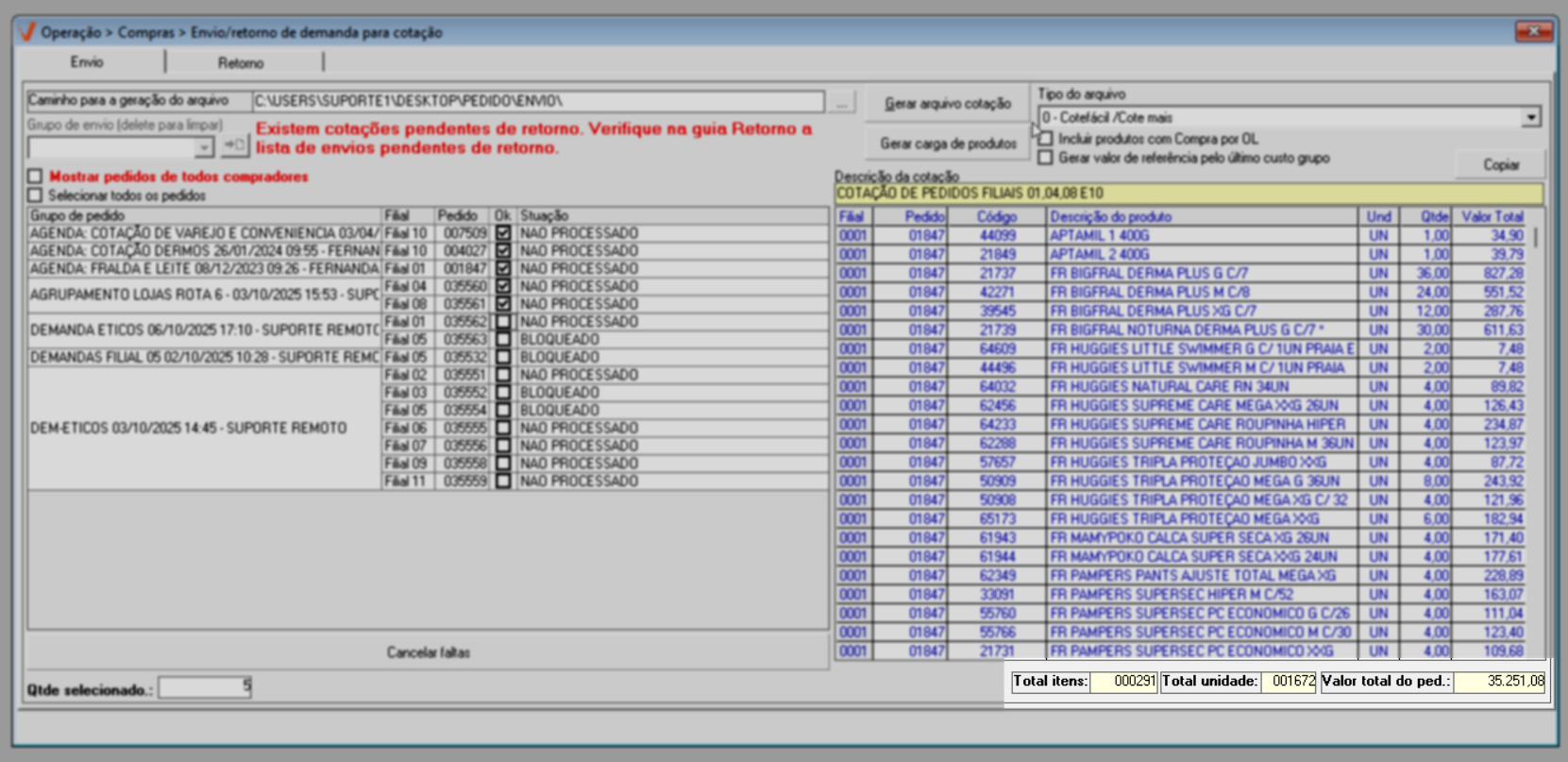
Task: Click the arrow icon beside Grupo de envio
Action: pyautogui.click(x=233, y=146)
